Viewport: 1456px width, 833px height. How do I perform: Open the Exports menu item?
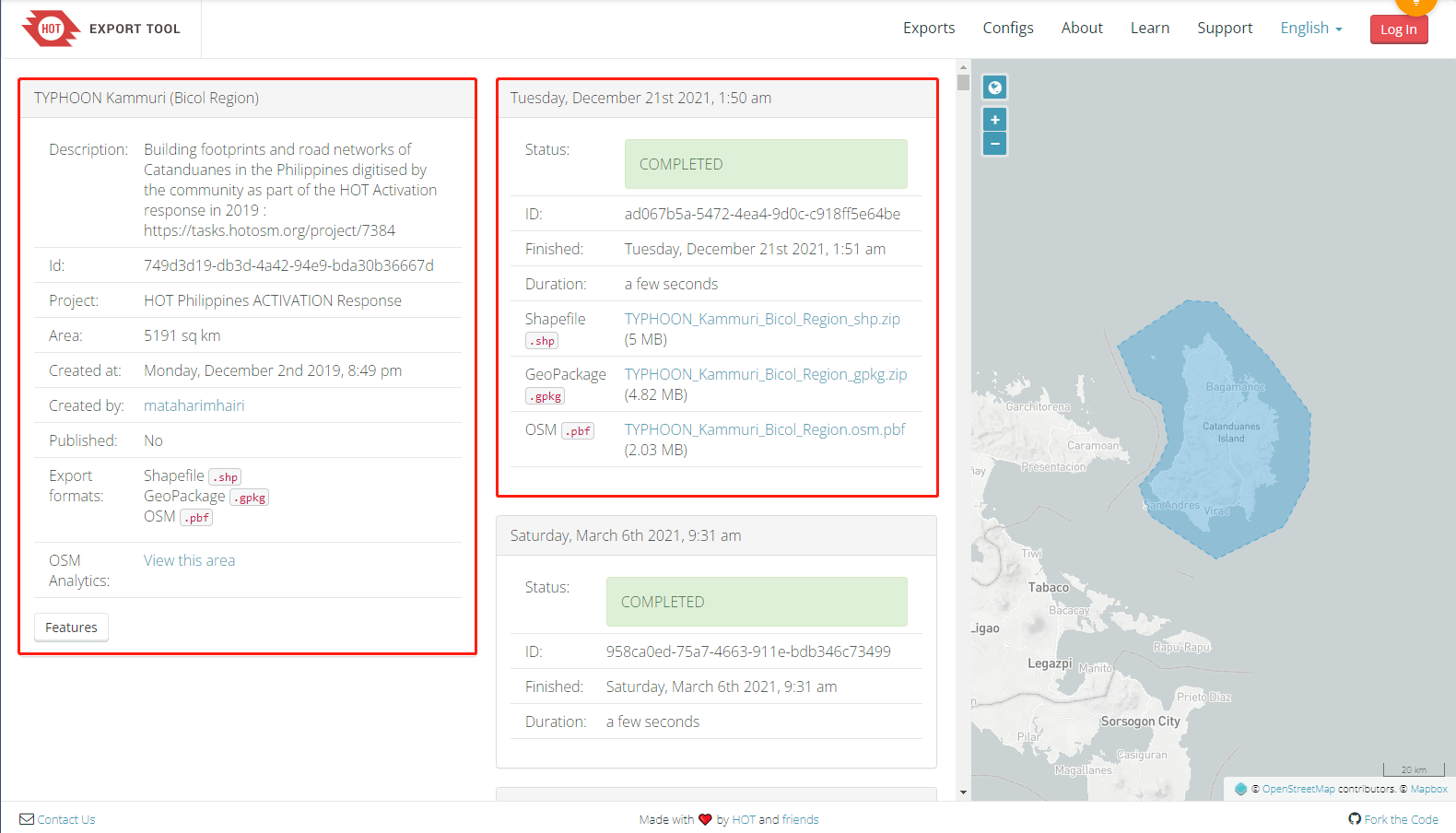pos(929,29)
